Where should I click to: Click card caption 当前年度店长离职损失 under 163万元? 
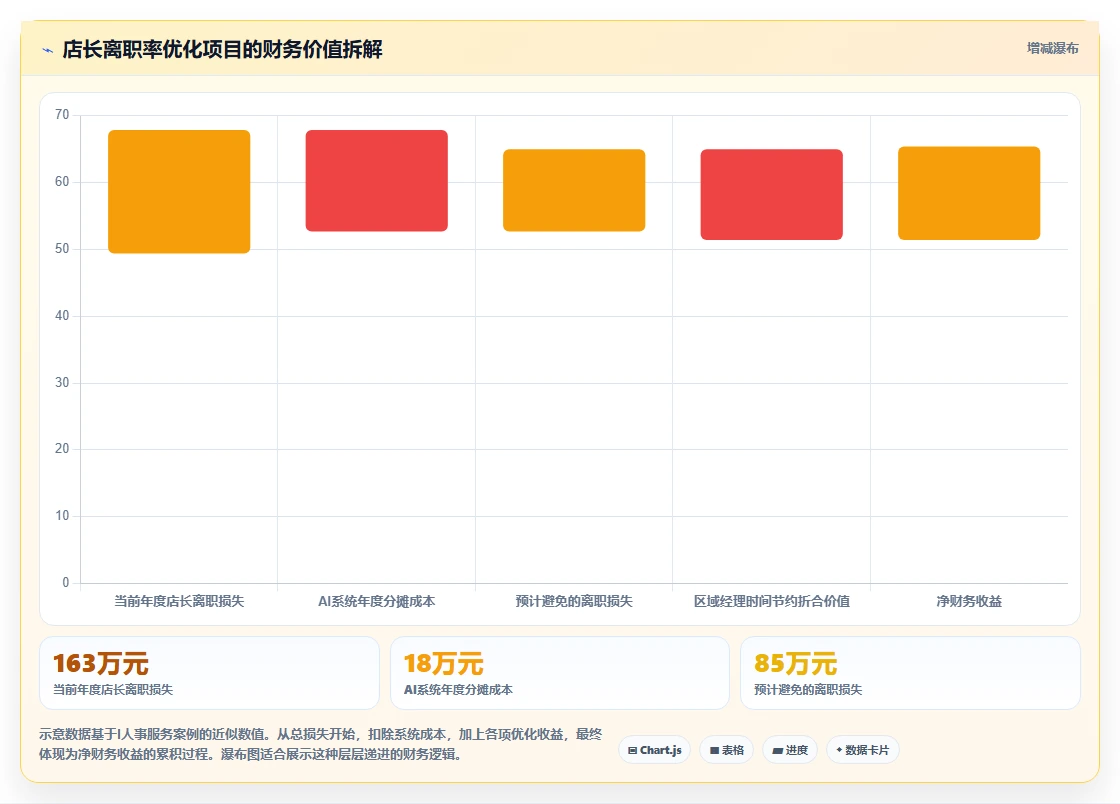coord(113,690)
